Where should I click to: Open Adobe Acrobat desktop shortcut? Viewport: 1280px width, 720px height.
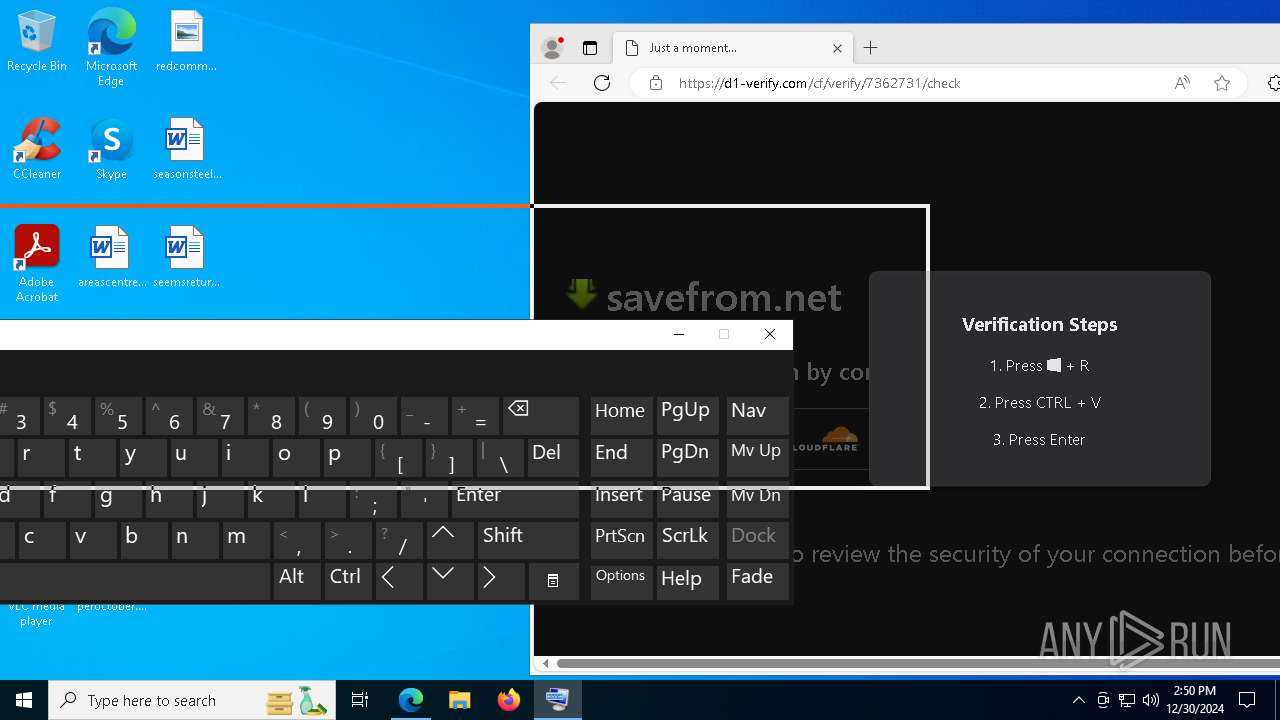(37, 264)
